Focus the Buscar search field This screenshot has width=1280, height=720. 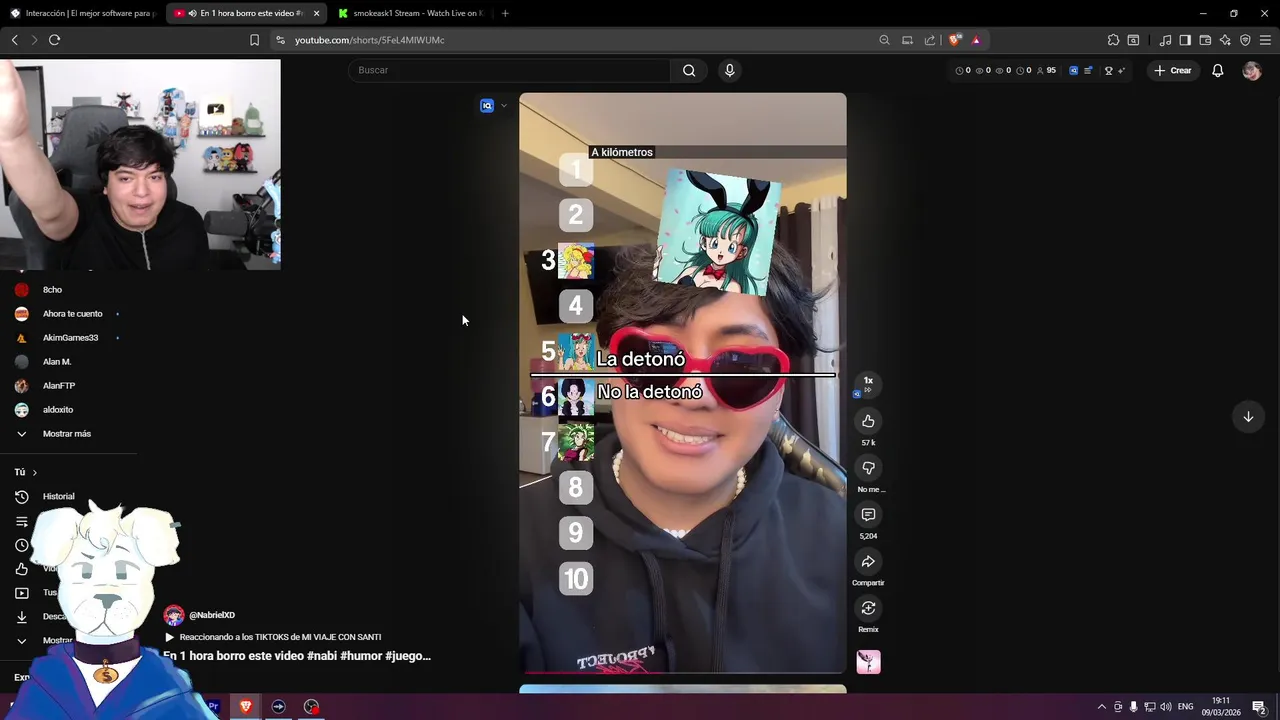510,70
